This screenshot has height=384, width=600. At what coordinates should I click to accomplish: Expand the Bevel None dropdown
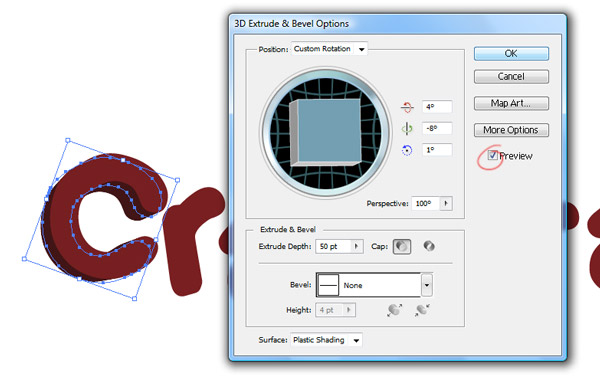coord(427,285)
